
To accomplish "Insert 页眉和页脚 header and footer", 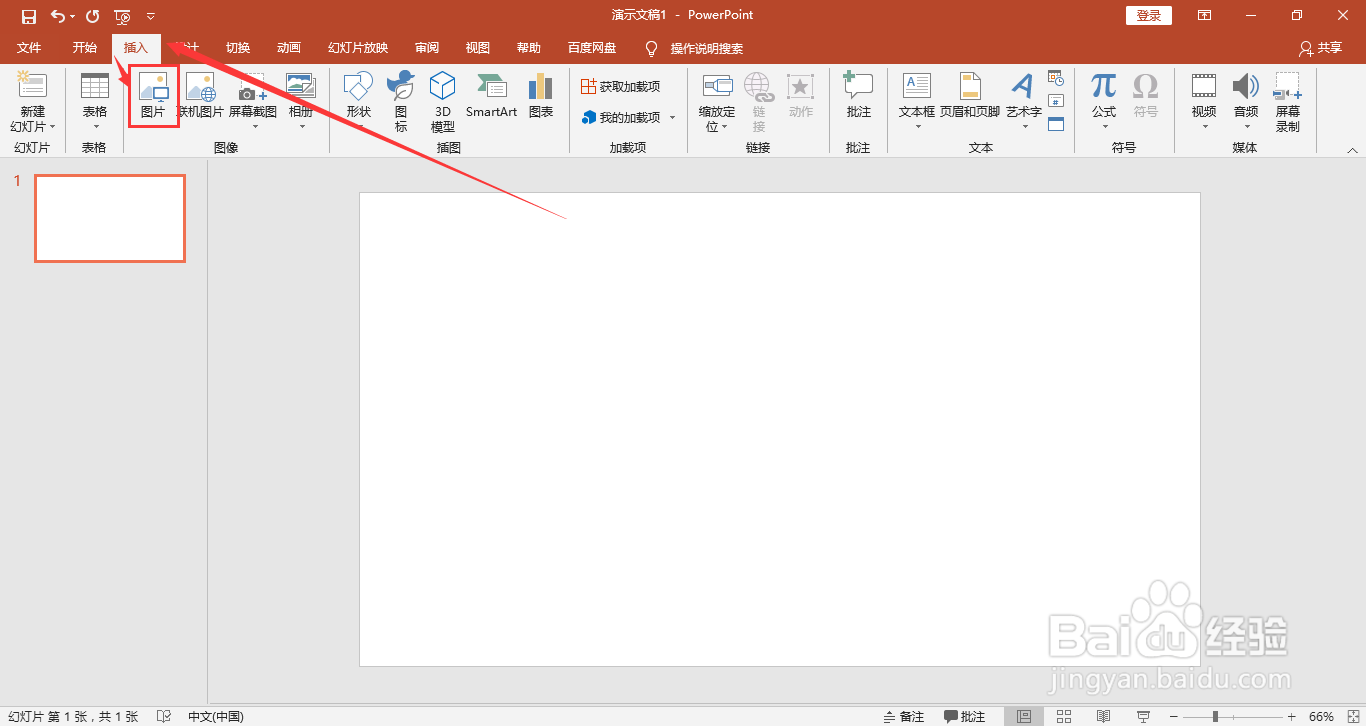I will pos(970,96).
